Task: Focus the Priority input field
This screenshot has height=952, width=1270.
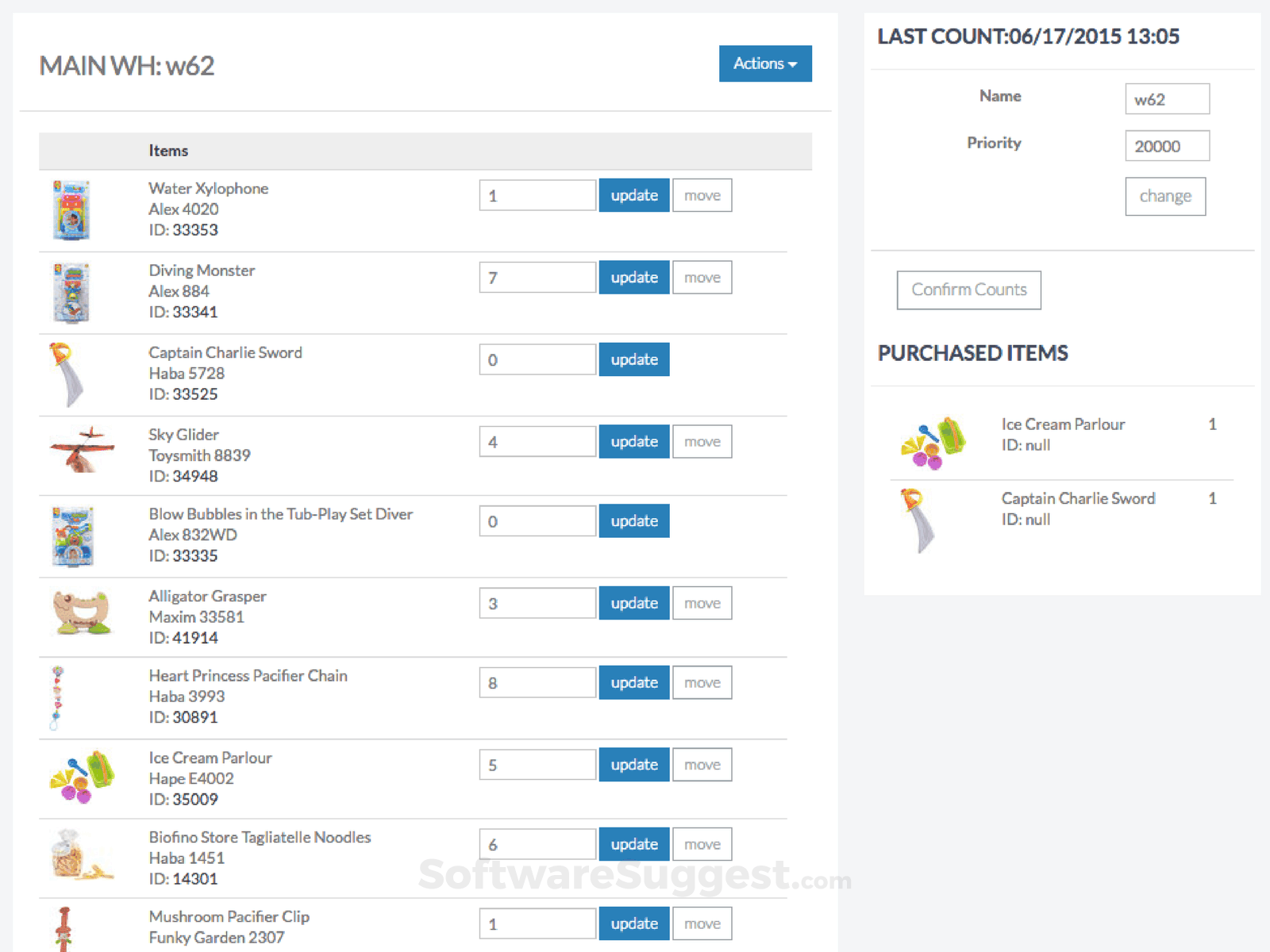Action: (1167, 146)
